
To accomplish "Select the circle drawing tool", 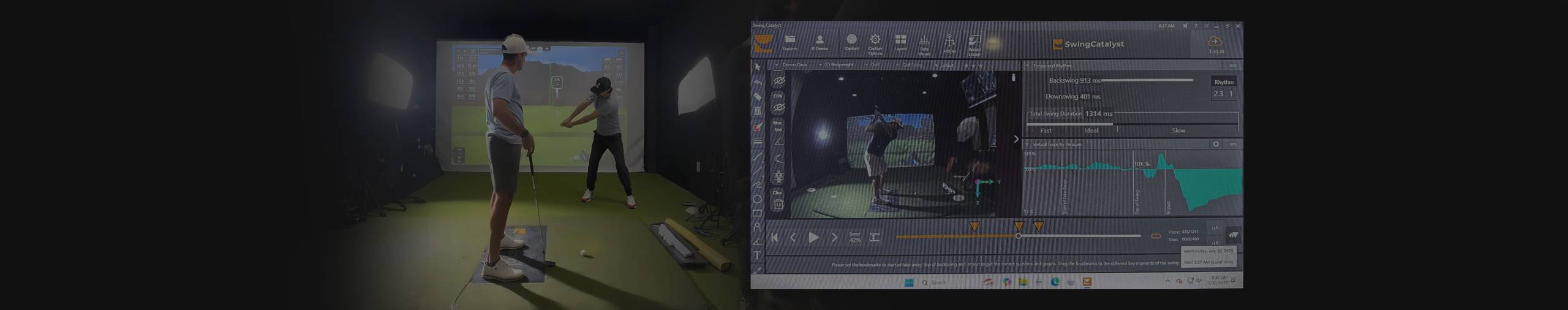I will click(758, 199).
